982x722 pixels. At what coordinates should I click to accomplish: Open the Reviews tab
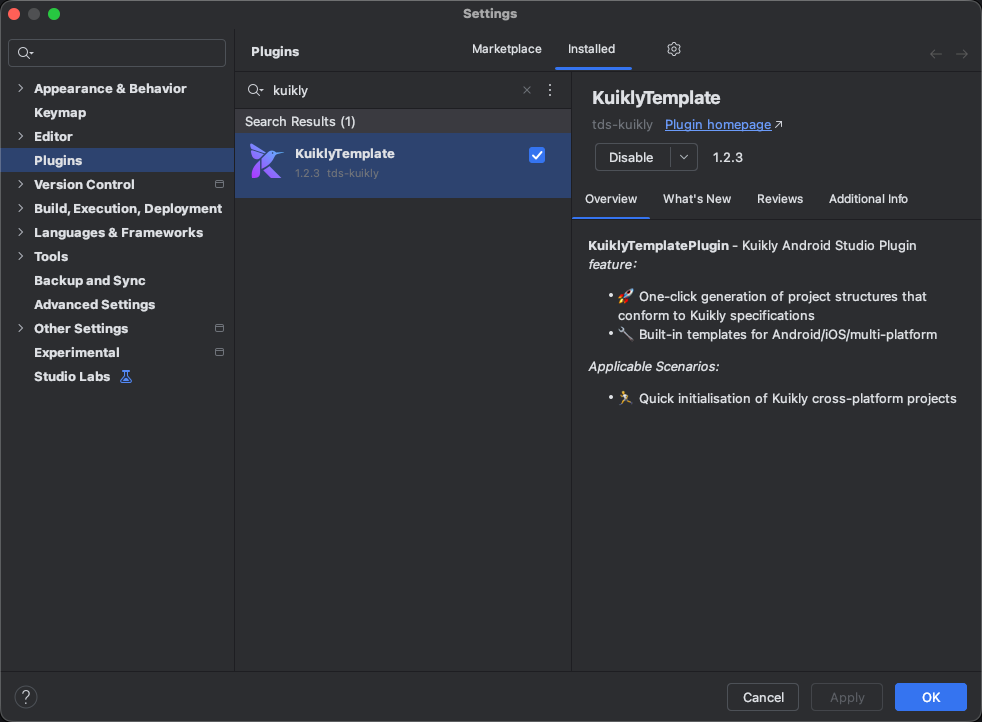[x=780, y=199]
